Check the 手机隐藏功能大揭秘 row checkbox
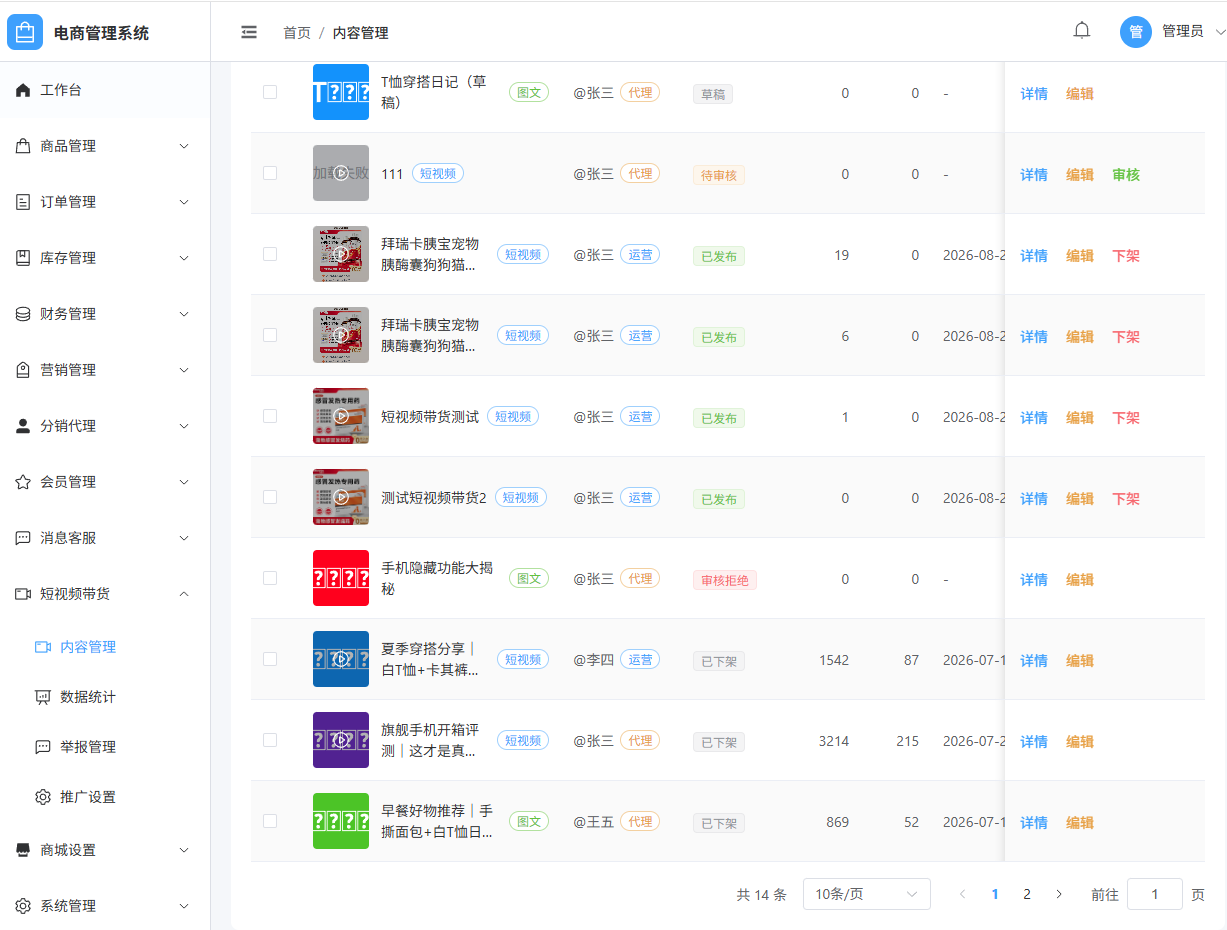Screen dimensions: 1227x930 pyautogui.click(x=270, y=578)
